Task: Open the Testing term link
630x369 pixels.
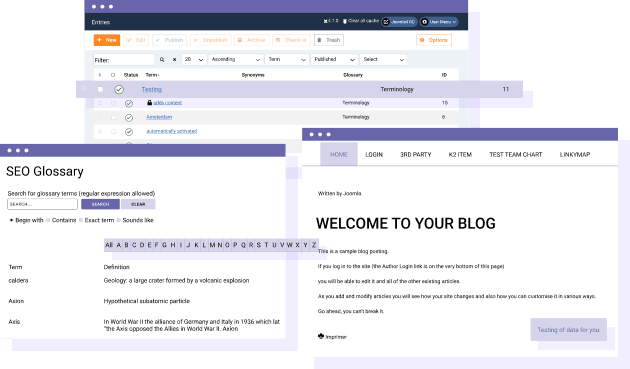Action: (152, 89)
